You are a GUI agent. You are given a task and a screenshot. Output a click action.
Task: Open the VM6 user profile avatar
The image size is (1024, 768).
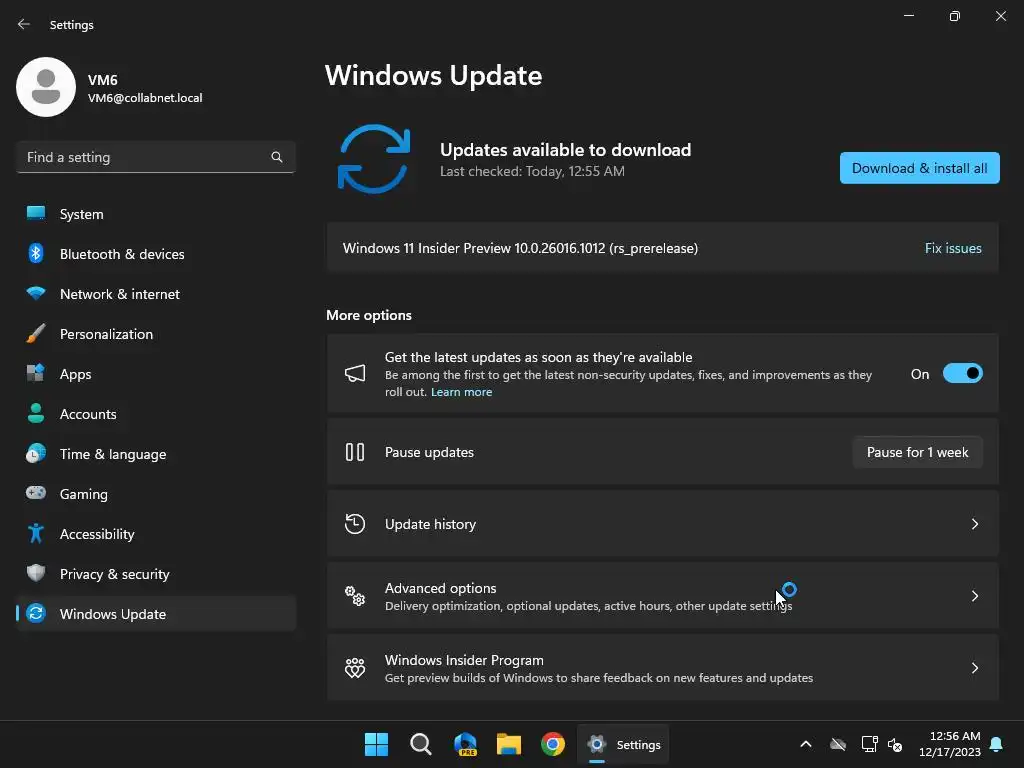point(46,87)
